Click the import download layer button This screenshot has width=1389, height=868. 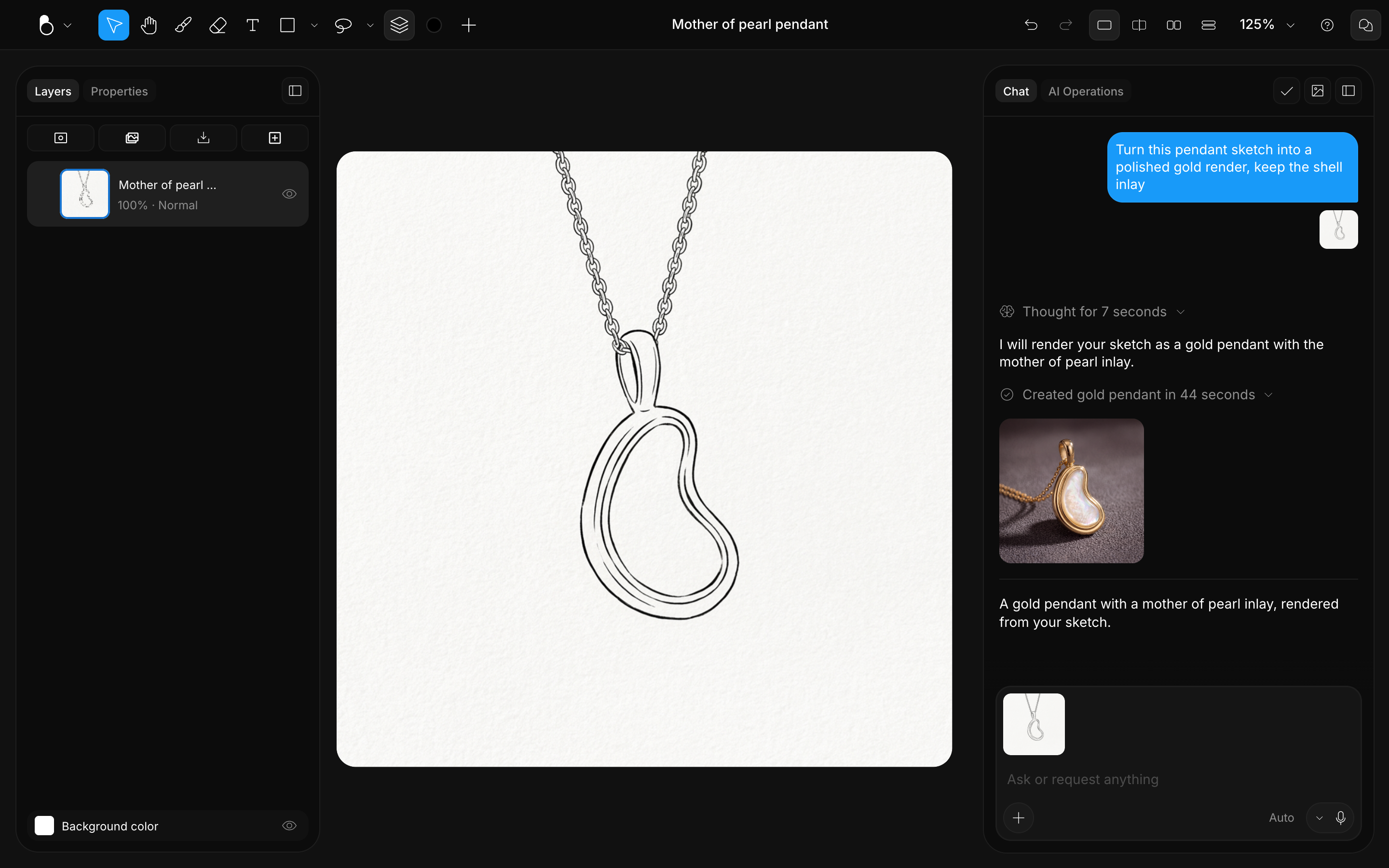point(203,138)
